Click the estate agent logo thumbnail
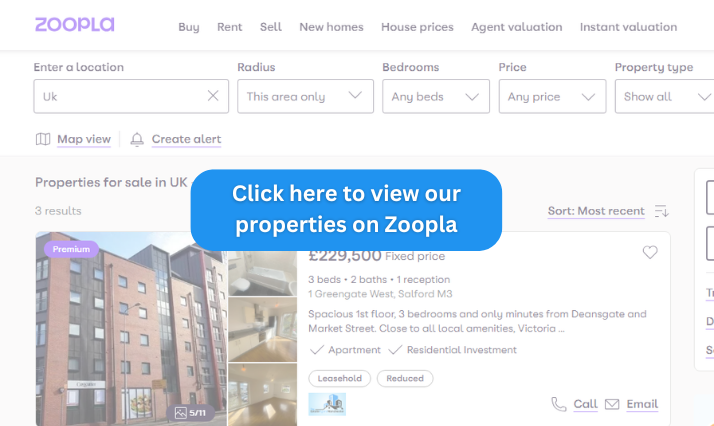Image resolution: width=714 pixels, height=426 pixels. [x=327, y=404]
